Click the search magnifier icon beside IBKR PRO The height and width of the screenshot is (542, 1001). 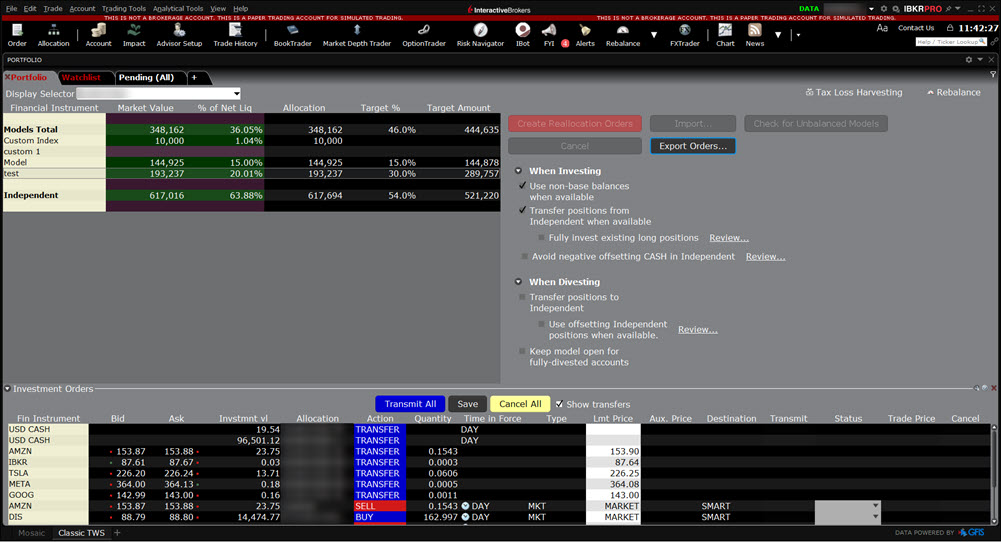point(896,9)
